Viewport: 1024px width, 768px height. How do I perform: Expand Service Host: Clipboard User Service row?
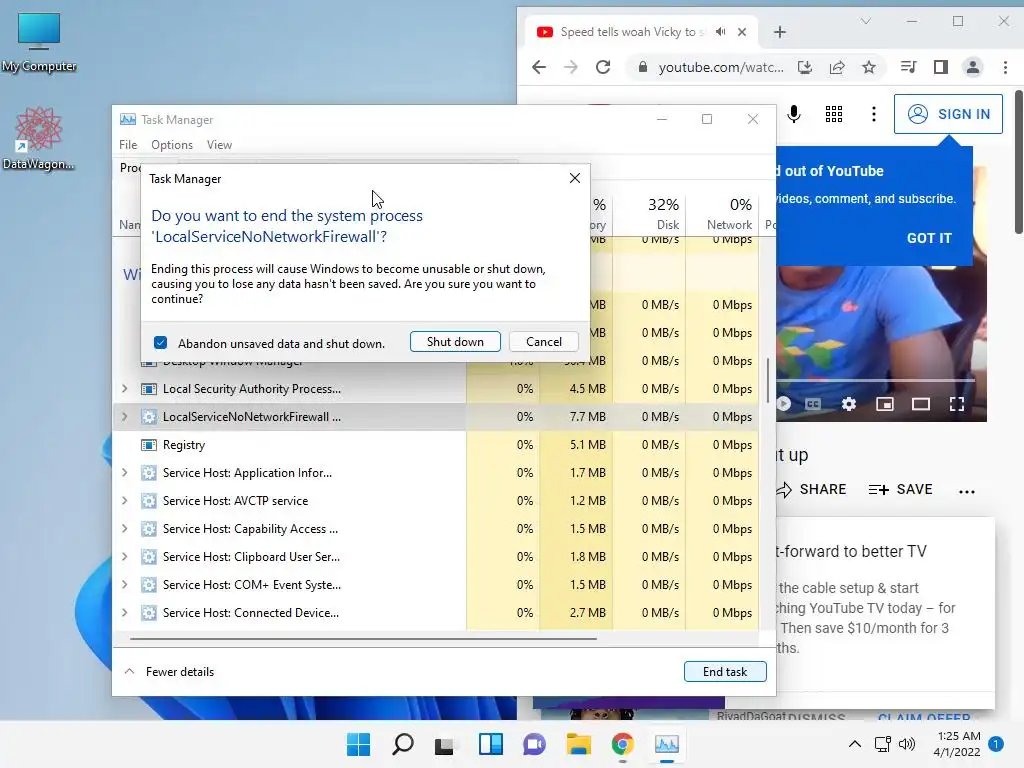125,557
